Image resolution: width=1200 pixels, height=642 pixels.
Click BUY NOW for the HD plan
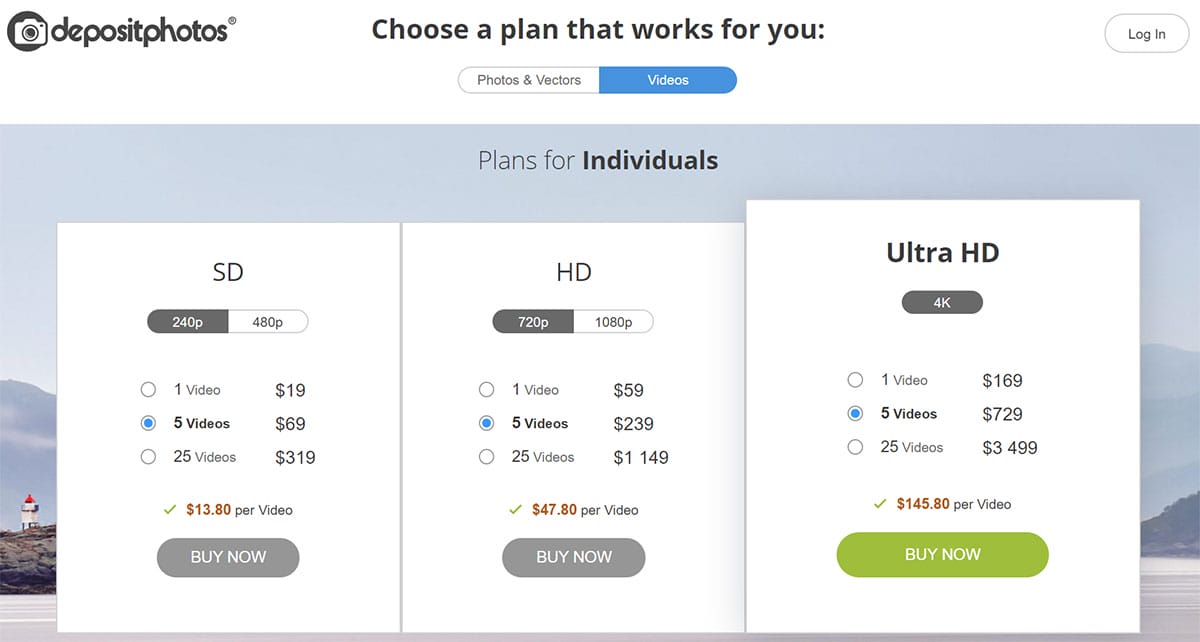[x=574, y=557]
